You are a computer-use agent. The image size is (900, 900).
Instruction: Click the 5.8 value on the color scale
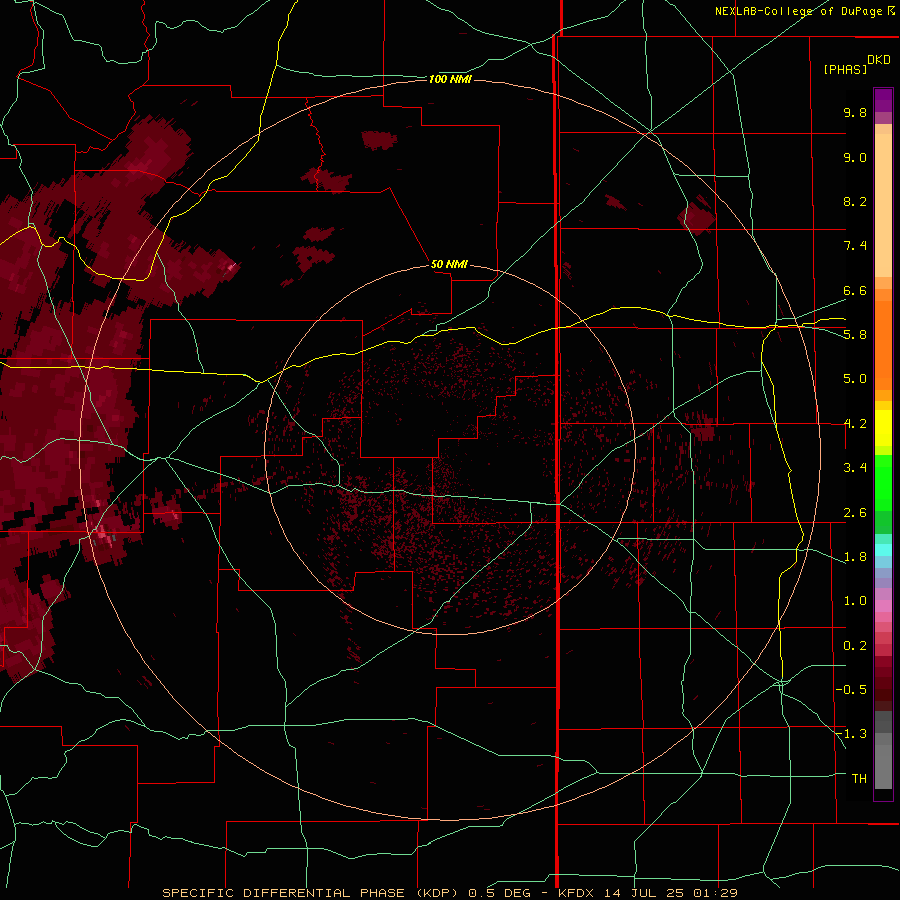pos(855,335)
